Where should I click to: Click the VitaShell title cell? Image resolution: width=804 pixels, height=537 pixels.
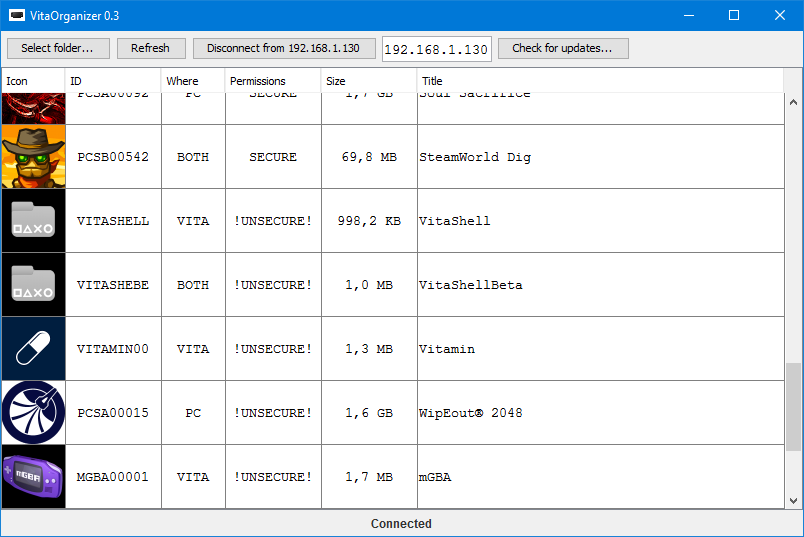coord(600,221)
